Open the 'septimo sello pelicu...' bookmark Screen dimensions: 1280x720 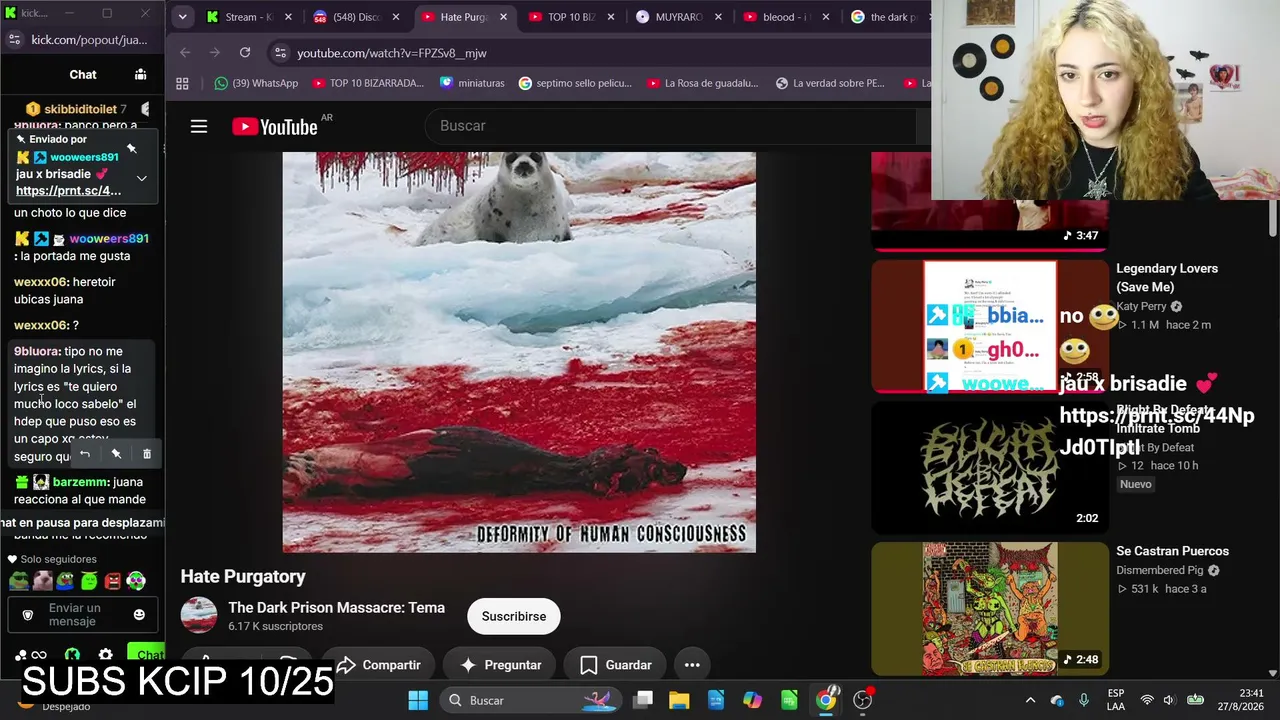575,83
